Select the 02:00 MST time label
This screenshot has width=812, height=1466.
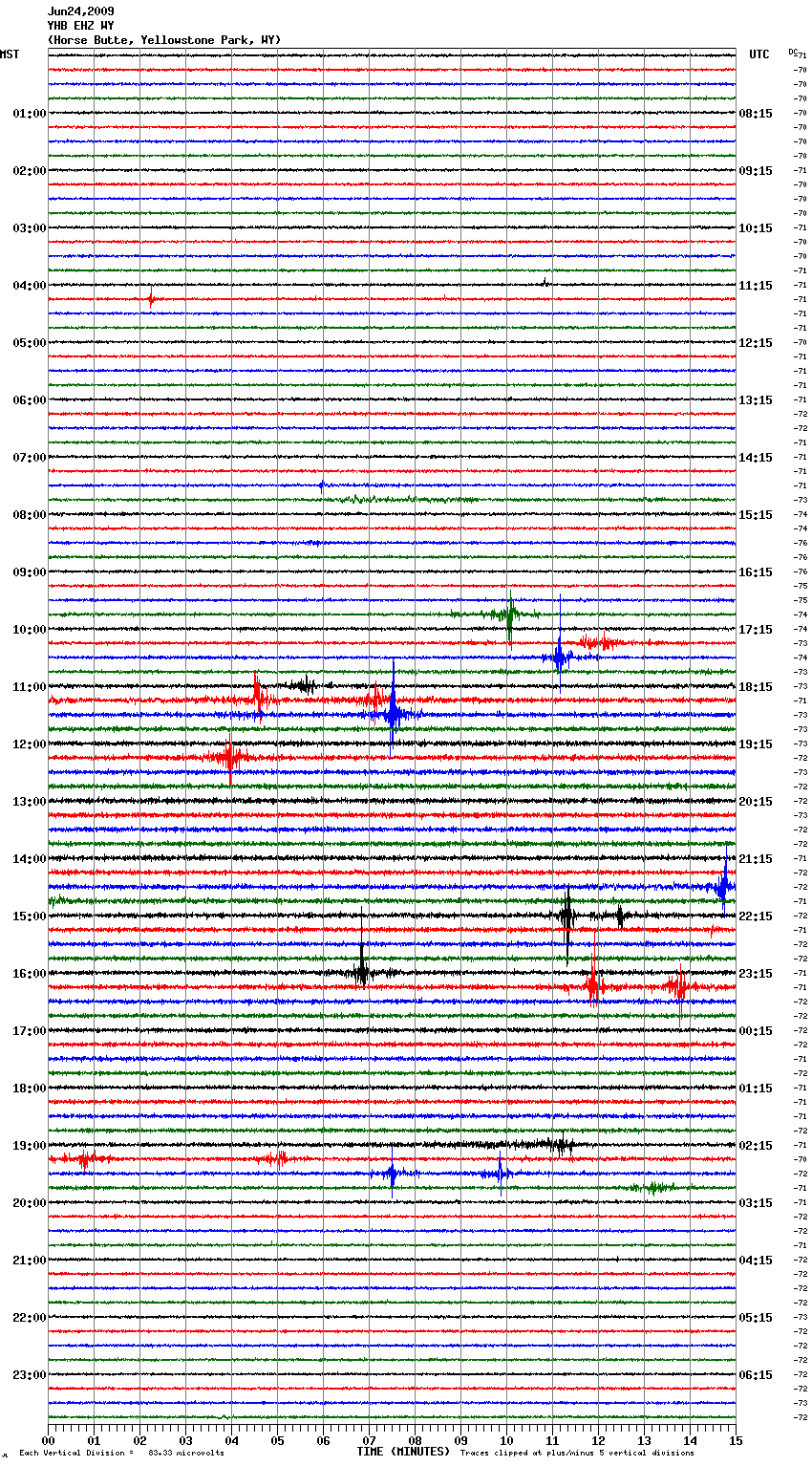pyautogui.click(x=30, y=171)
